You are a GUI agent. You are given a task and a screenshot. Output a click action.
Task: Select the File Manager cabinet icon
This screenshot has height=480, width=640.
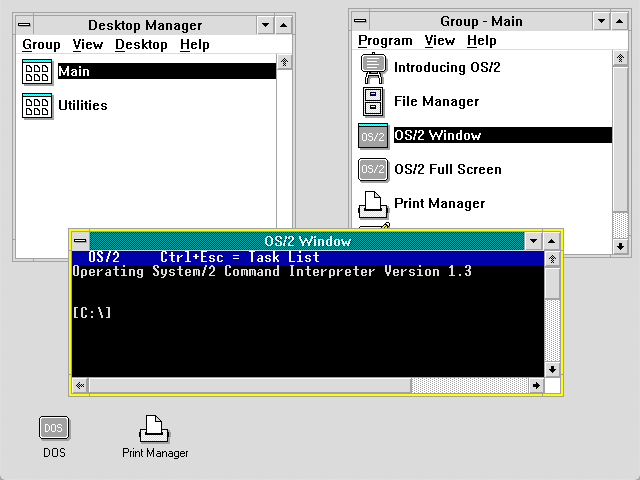(x=373, y=102)
